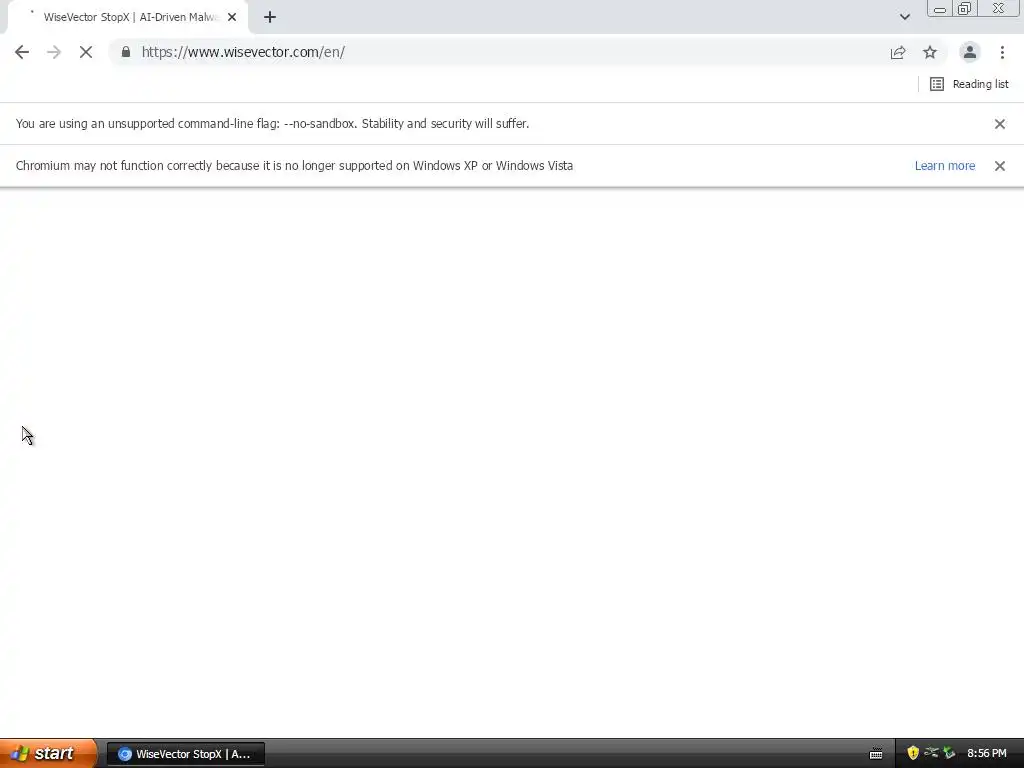Viewport: 1024px width, 768px height.
Task: Open Chromium three-dot menu
Action: 1002,52
